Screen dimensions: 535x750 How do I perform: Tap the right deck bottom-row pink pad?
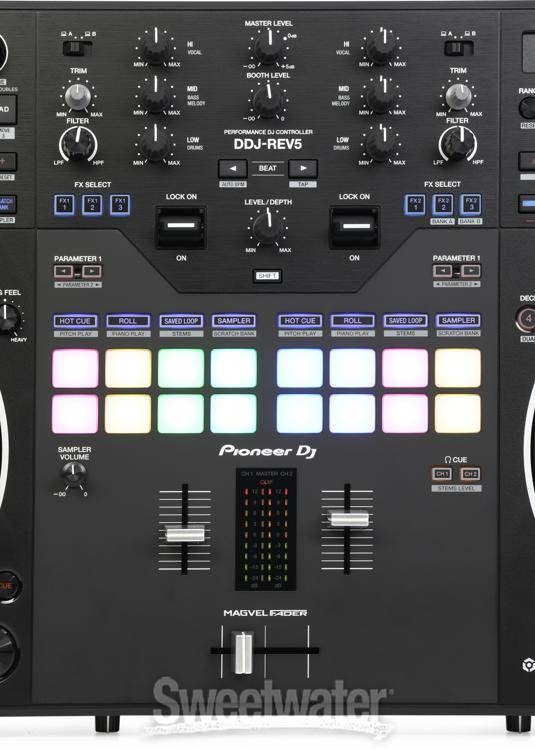pyautogui.click(x=405, y=413)
